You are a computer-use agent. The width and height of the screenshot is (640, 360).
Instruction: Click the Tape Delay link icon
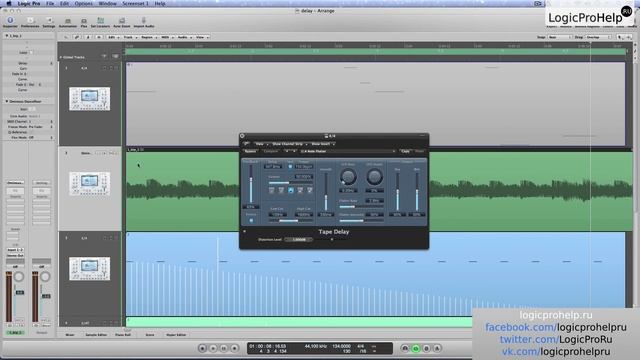pos(246,144)
